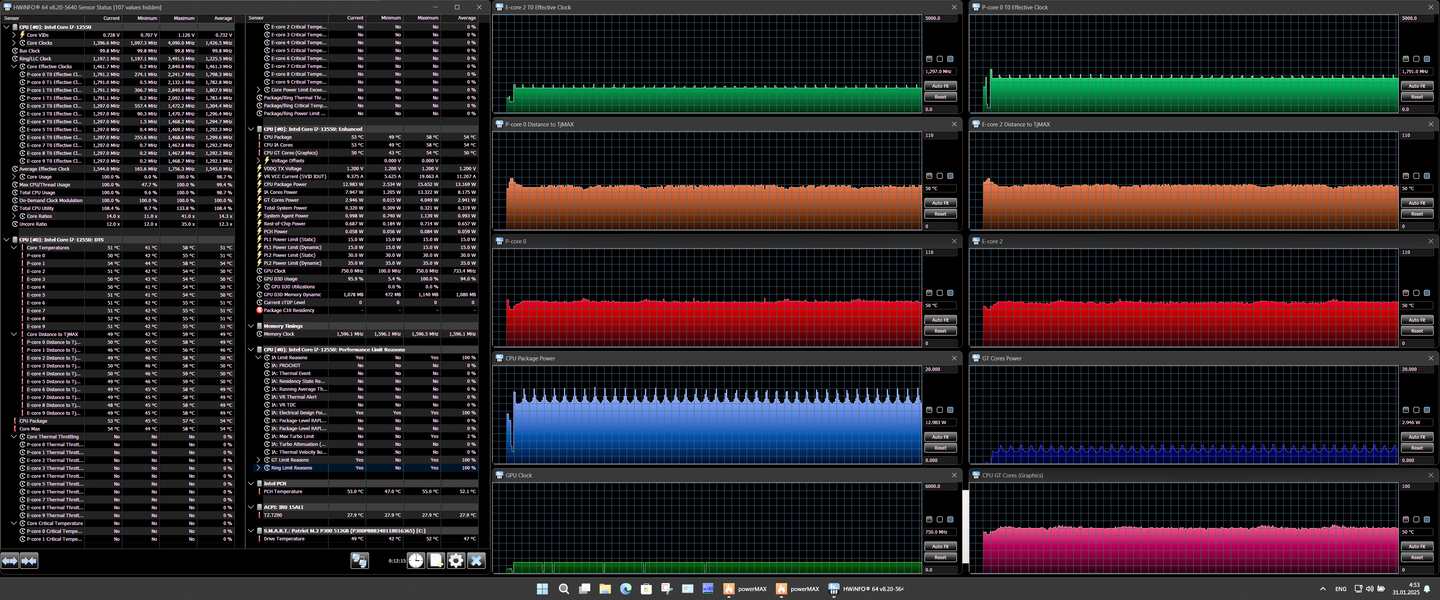The height and width of the screenshot is (600, 1440).
Task: Open the Windows Start menu
Action: point(543,589)
